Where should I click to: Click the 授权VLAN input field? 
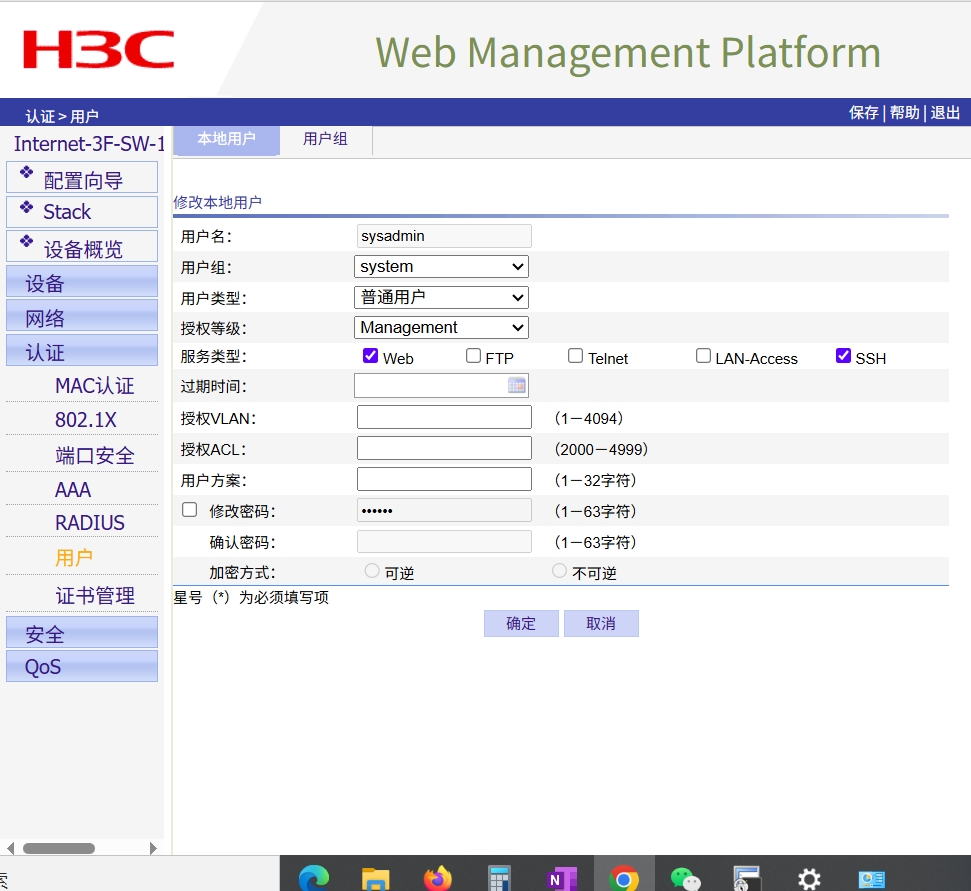444,417
